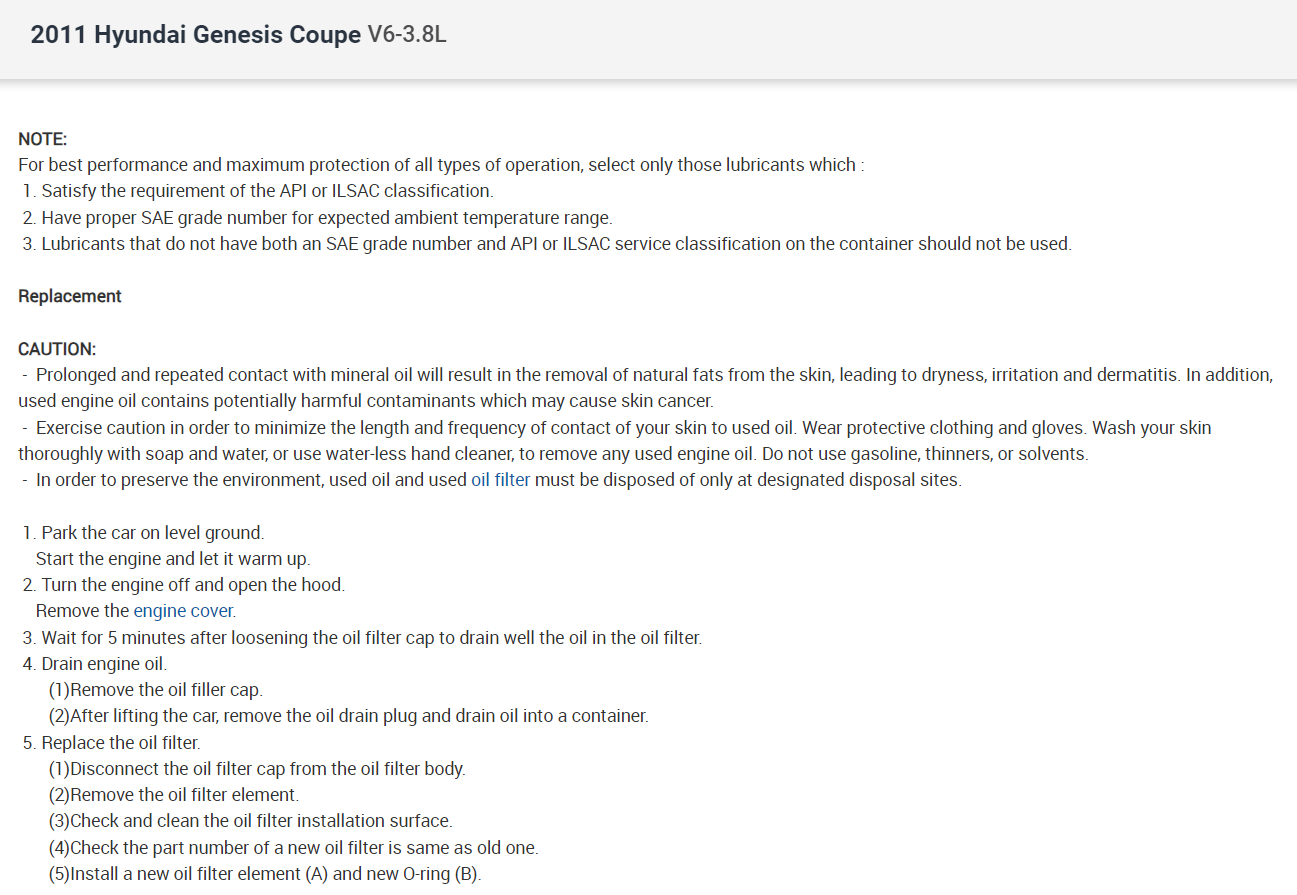Click "Start the engine and let it warm up"
Screen dimensions: 1297x895
[172, 558]
